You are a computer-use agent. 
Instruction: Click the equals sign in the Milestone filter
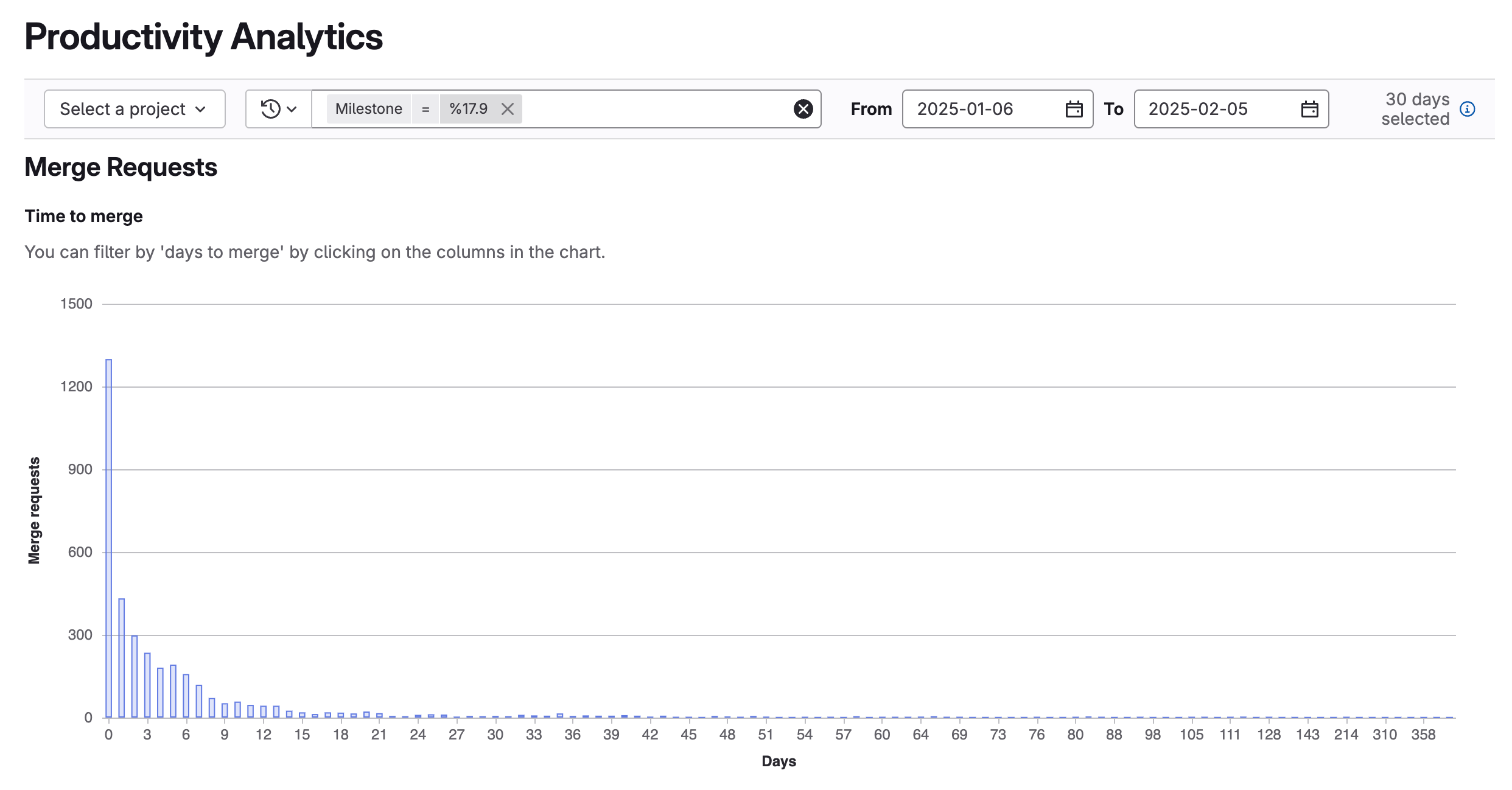tap(424, 109)
